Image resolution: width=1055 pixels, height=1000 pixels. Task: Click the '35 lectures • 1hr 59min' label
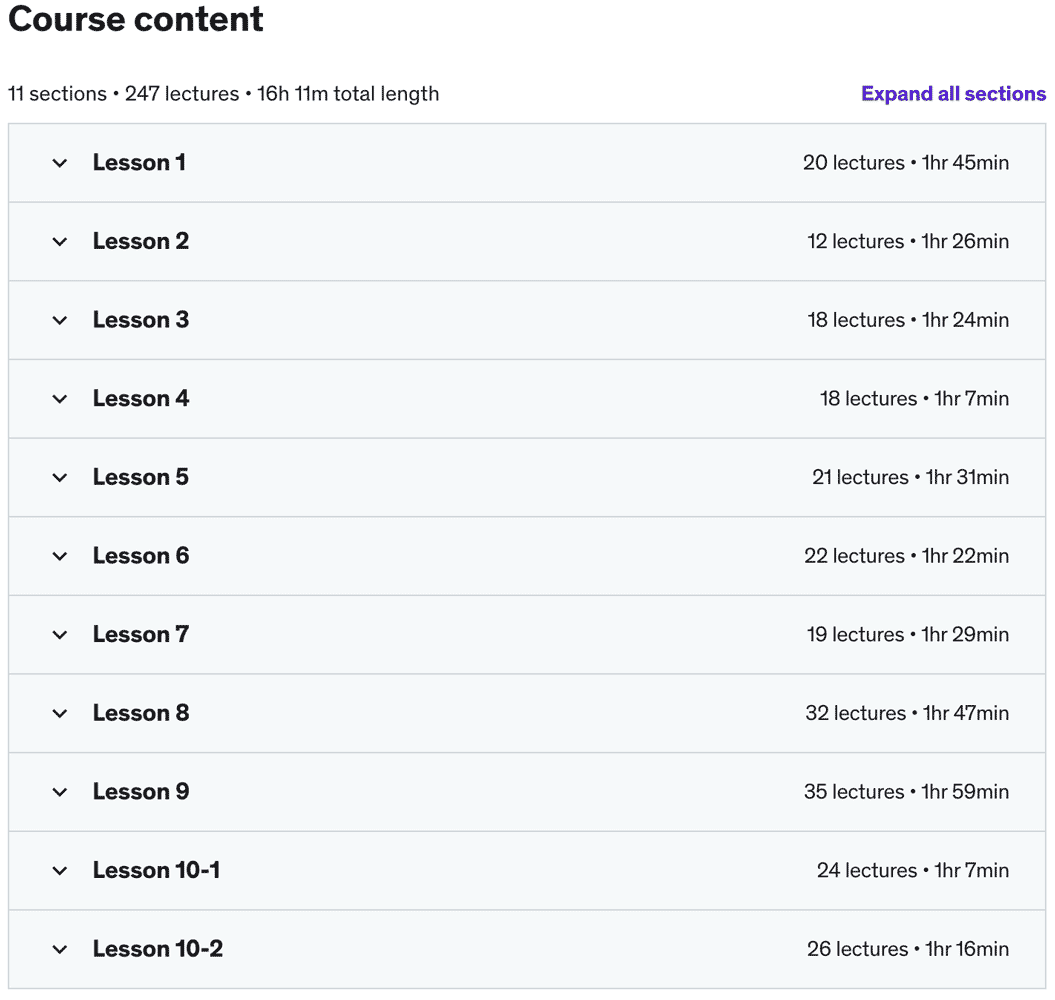coord(906,792)
